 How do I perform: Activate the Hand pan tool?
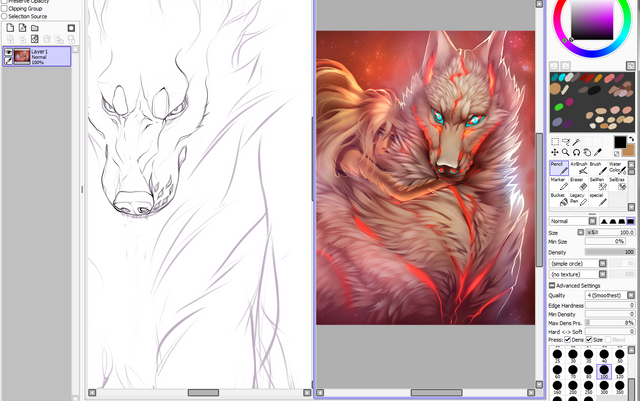click(587, 152)
